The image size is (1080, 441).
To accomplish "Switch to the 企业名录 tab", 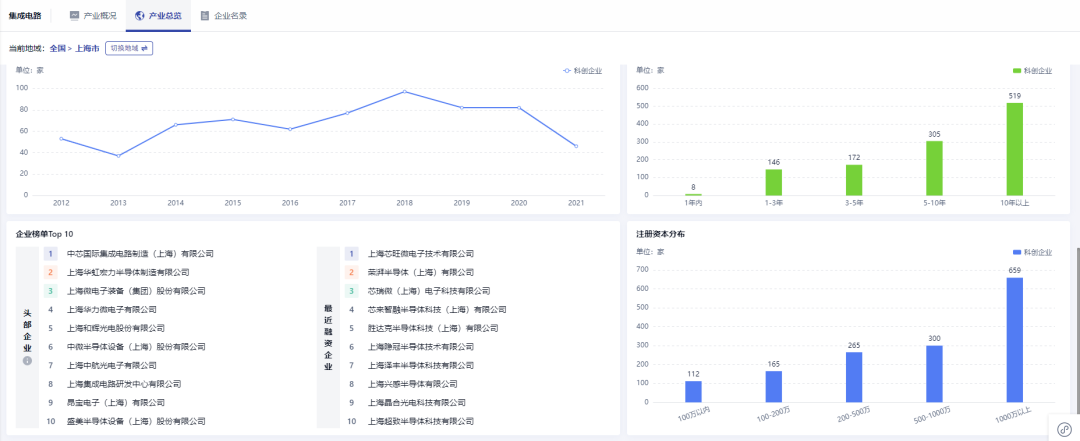I will click(224, 16).
